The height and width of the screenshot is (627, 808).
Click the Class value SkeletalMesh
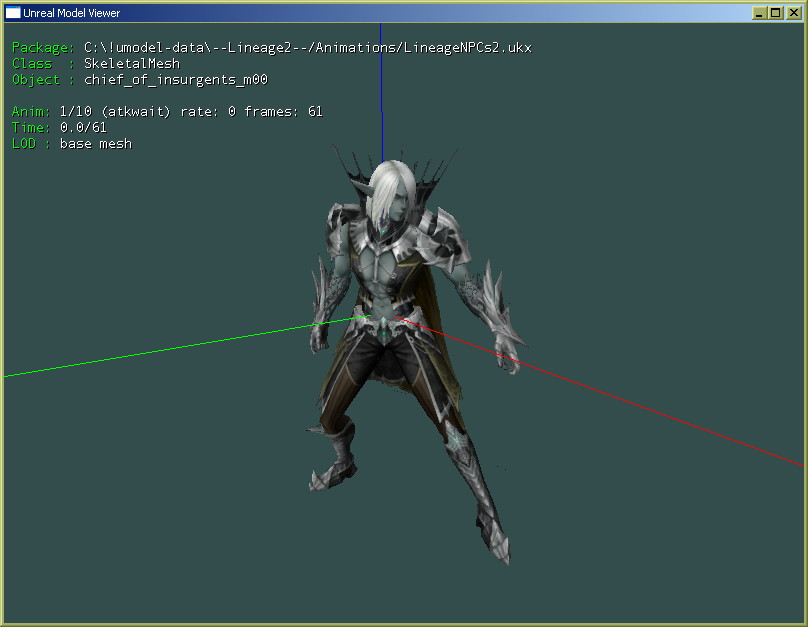(132, 64)
